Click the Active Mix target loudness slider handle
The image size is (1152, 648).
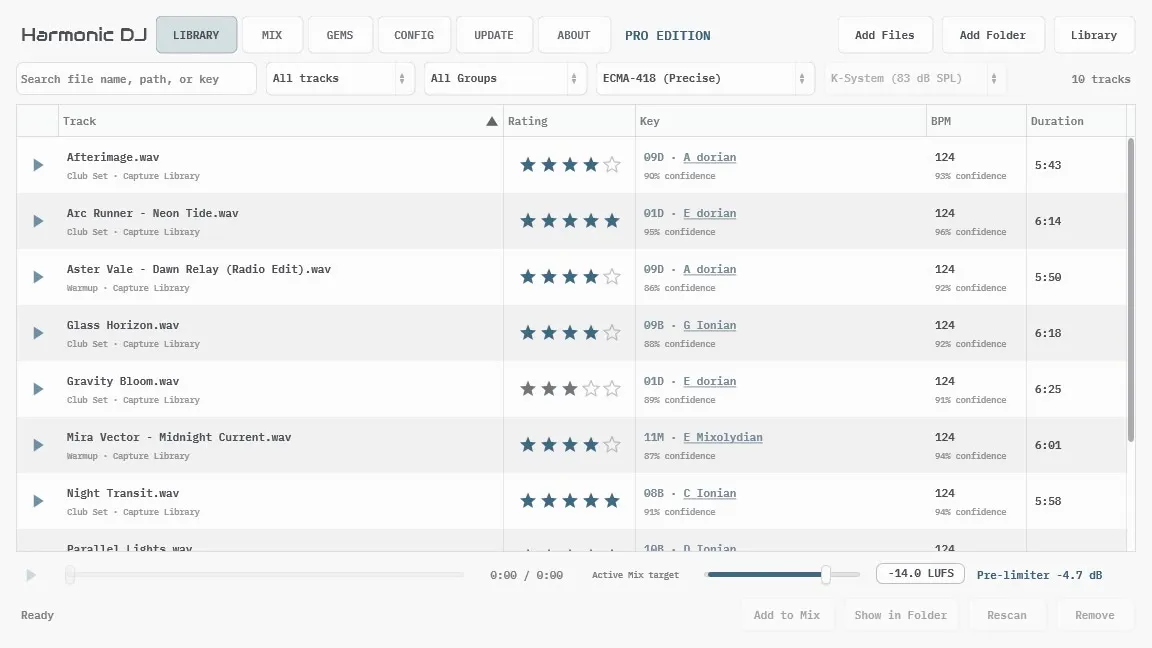click(x=826, y=575)
